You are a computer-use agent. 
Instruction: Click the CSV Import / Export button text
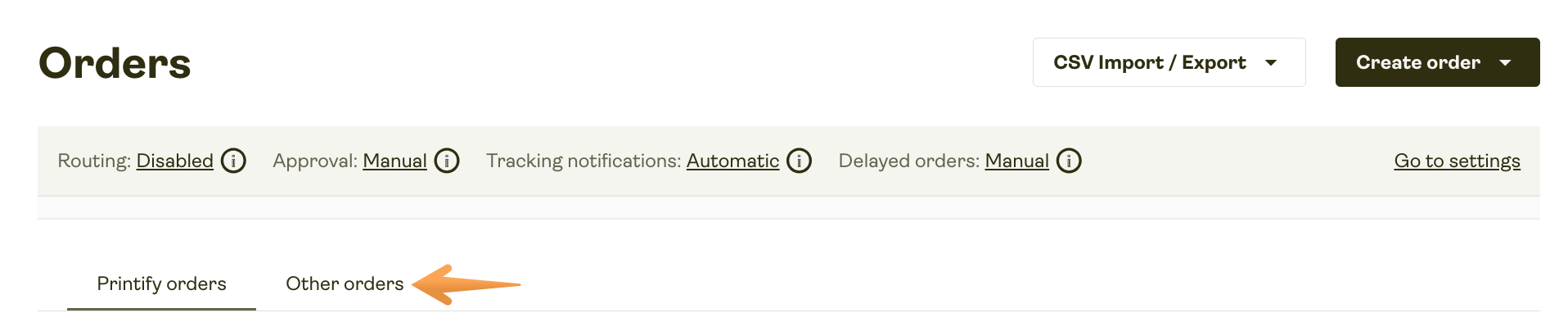pos(1149,63)
